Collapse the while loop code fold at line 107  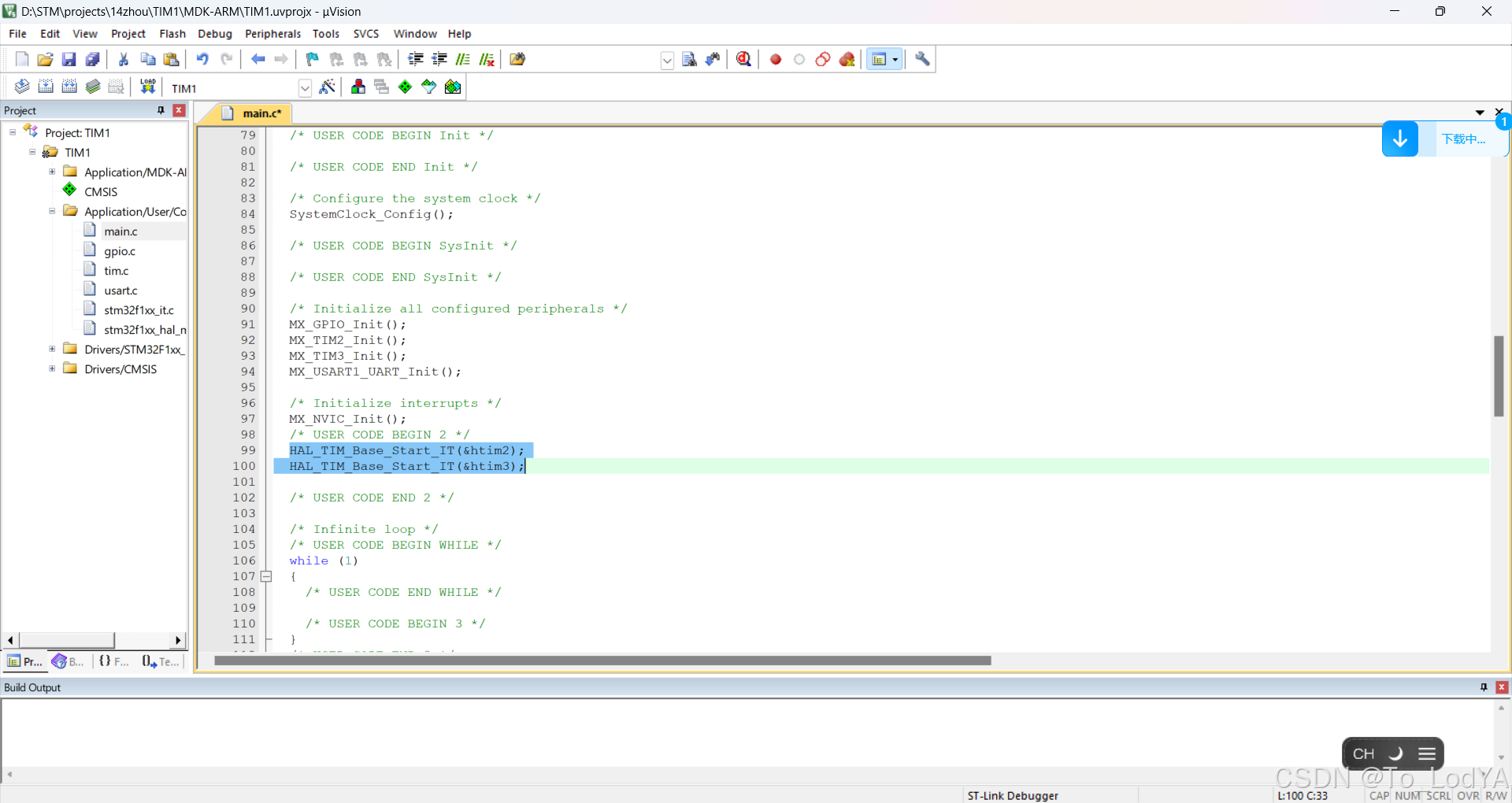click(266, 576)
